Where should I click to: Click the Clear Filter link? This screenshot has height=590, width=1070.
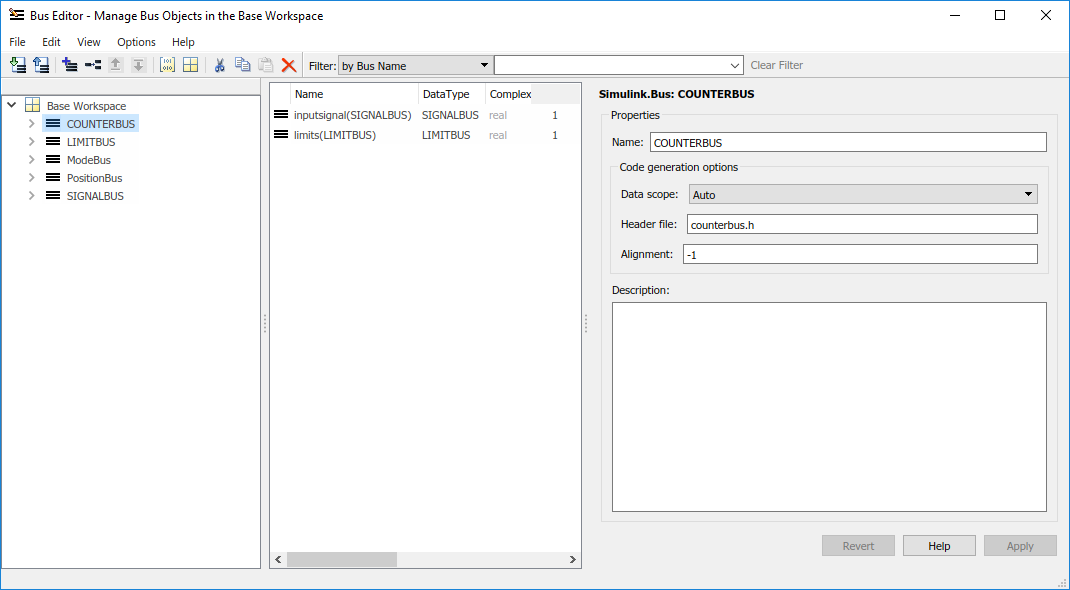coord(777,65)
